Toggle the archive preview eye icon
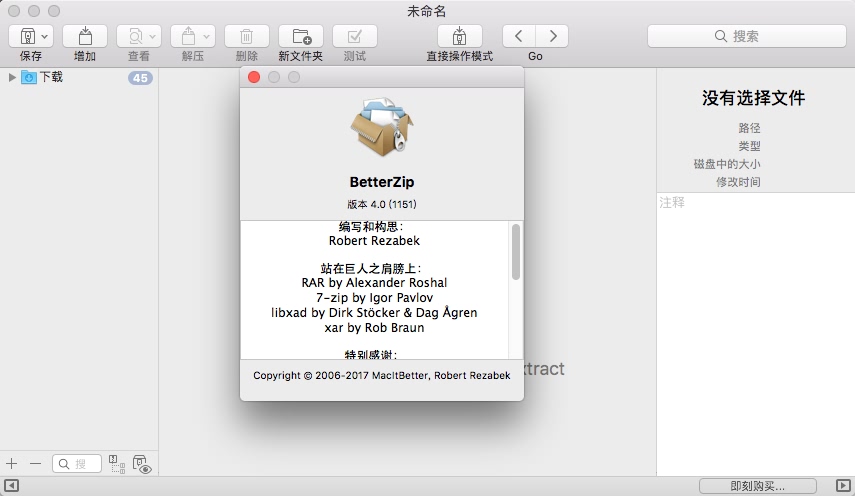Screen dimensions: 855x496 pyautogui.click(x=141, y=464)
